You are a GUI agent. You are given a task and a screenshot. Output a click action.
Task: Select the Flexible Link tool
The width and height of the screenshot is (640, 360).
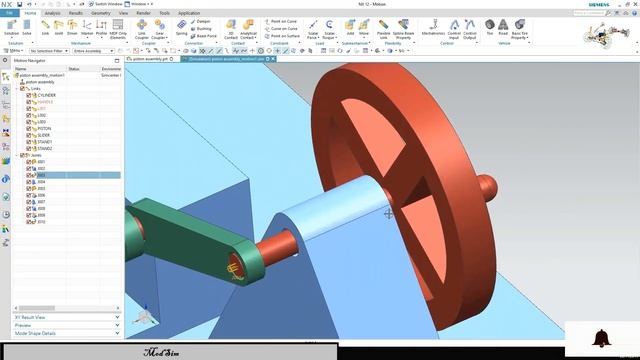coord(384,29)
